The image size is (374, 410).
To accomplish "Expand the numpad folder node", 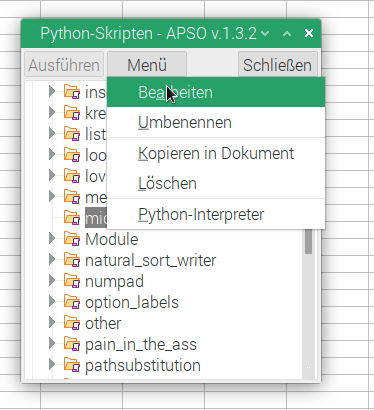I will click(x=52, y=280).
